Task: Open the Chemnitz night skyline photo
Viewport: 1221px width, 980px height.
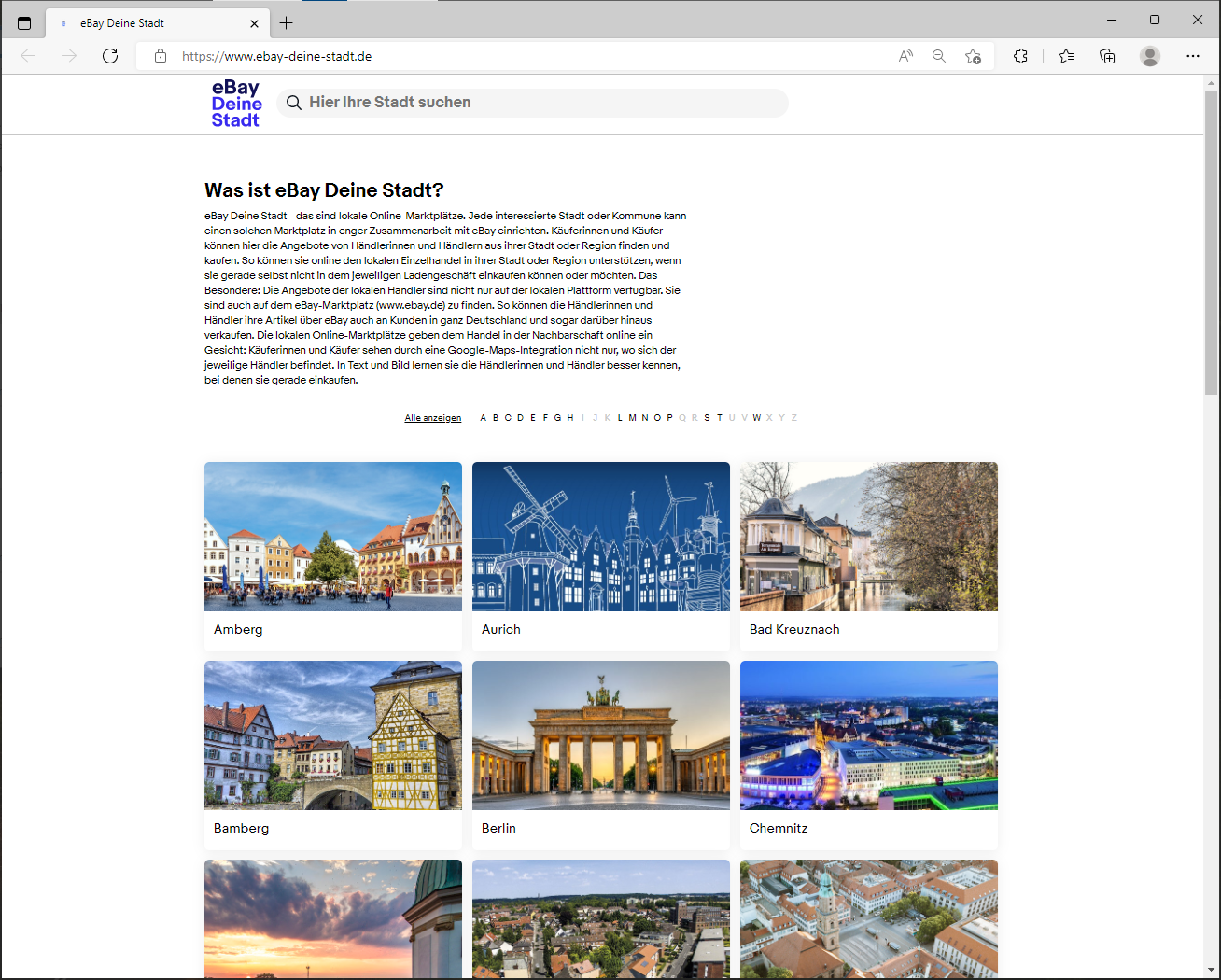Action: 869,735
